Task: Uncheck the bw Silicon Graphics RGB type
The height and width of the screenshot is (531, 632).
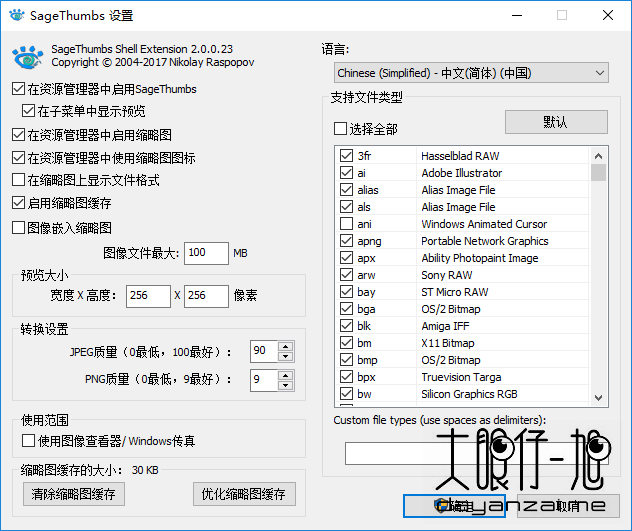Action: click(x=346, y=394)
